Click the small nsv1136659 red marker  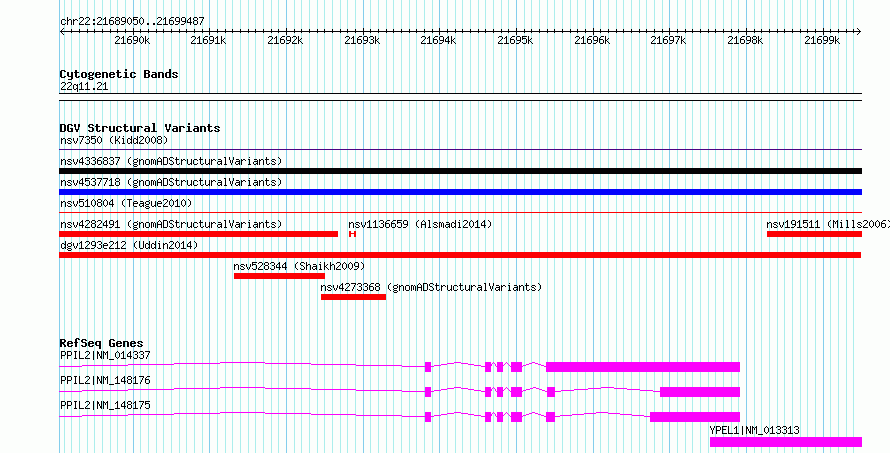[352, 234]
